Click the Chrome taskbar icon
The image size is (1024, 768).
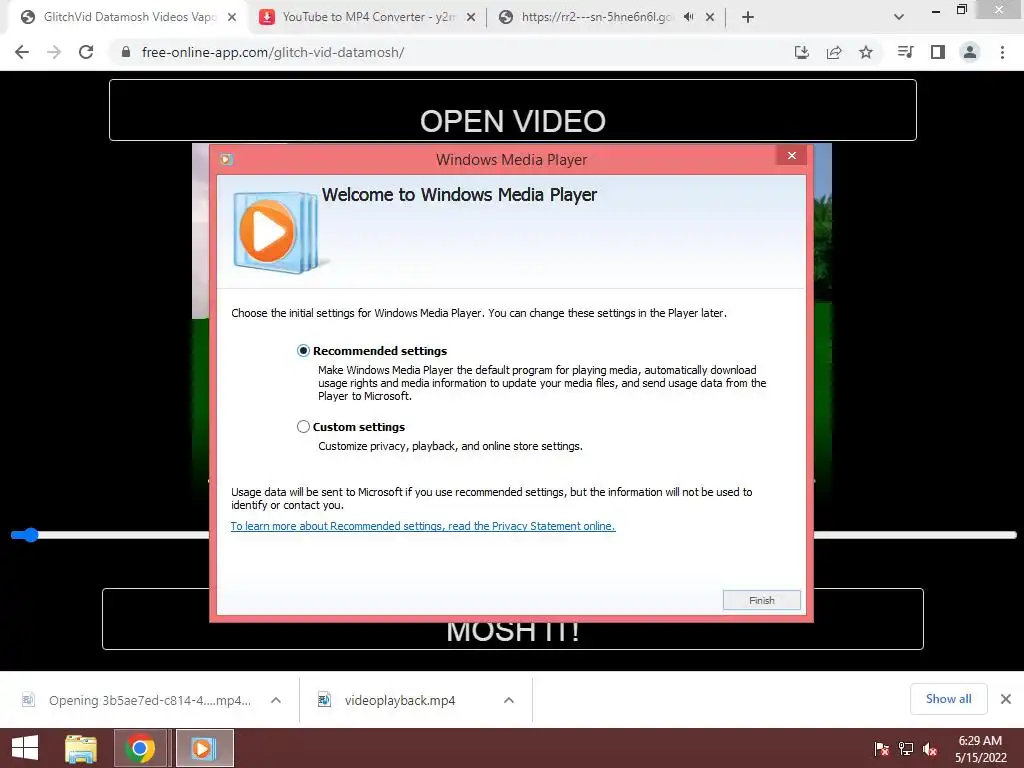(140, 748)
